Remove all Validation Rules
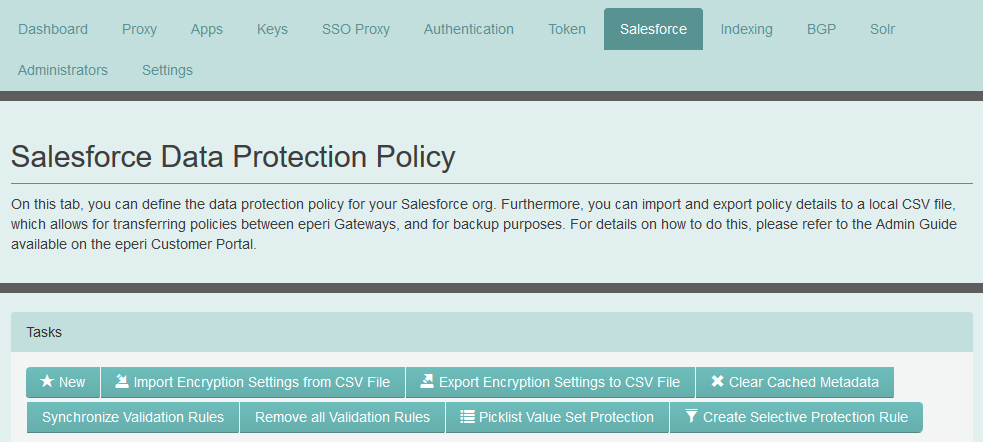The image size is (983, 442). point(342,418)
